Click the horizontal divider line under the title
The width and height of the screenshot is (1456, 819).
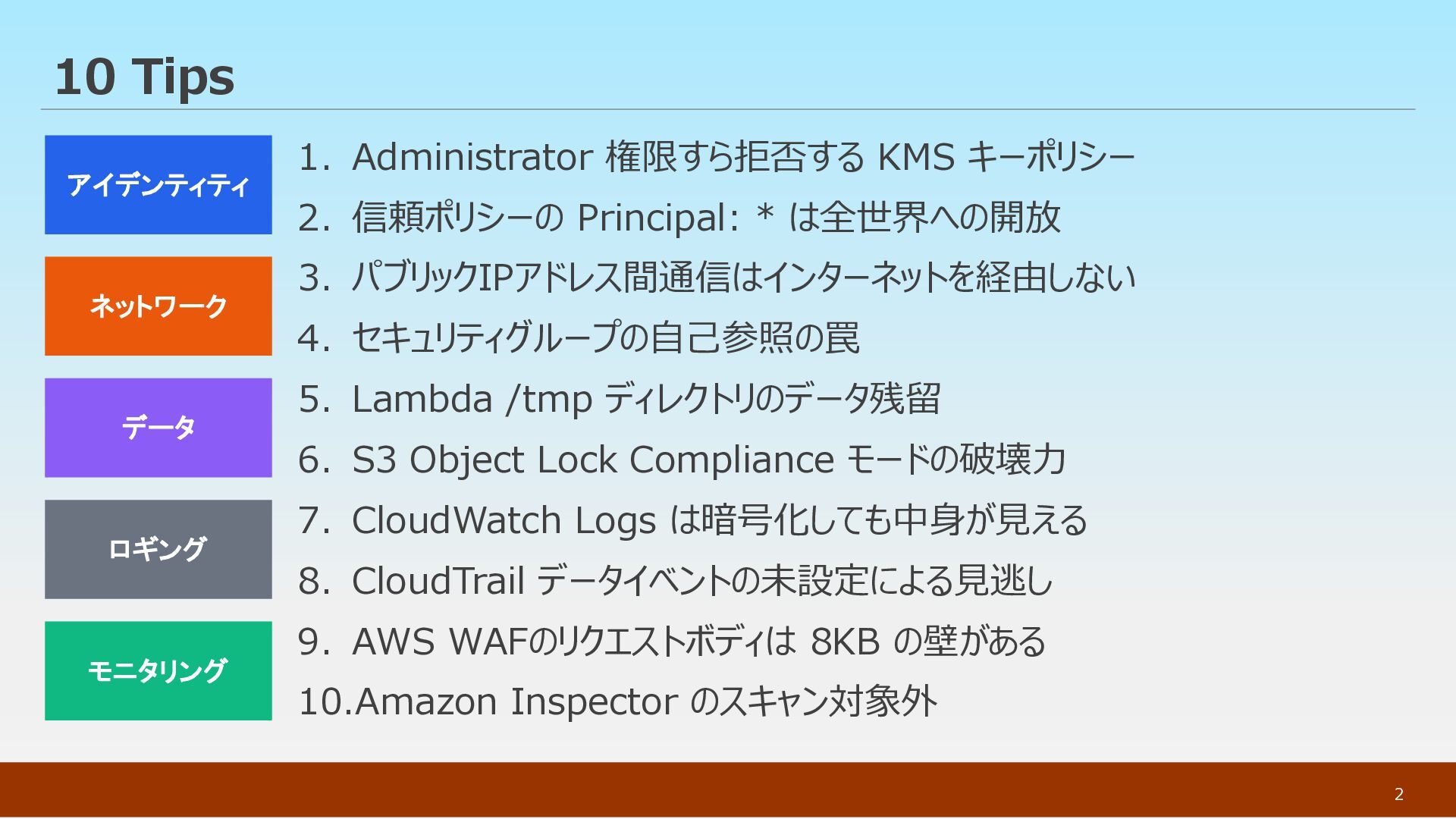coord(728,109)
